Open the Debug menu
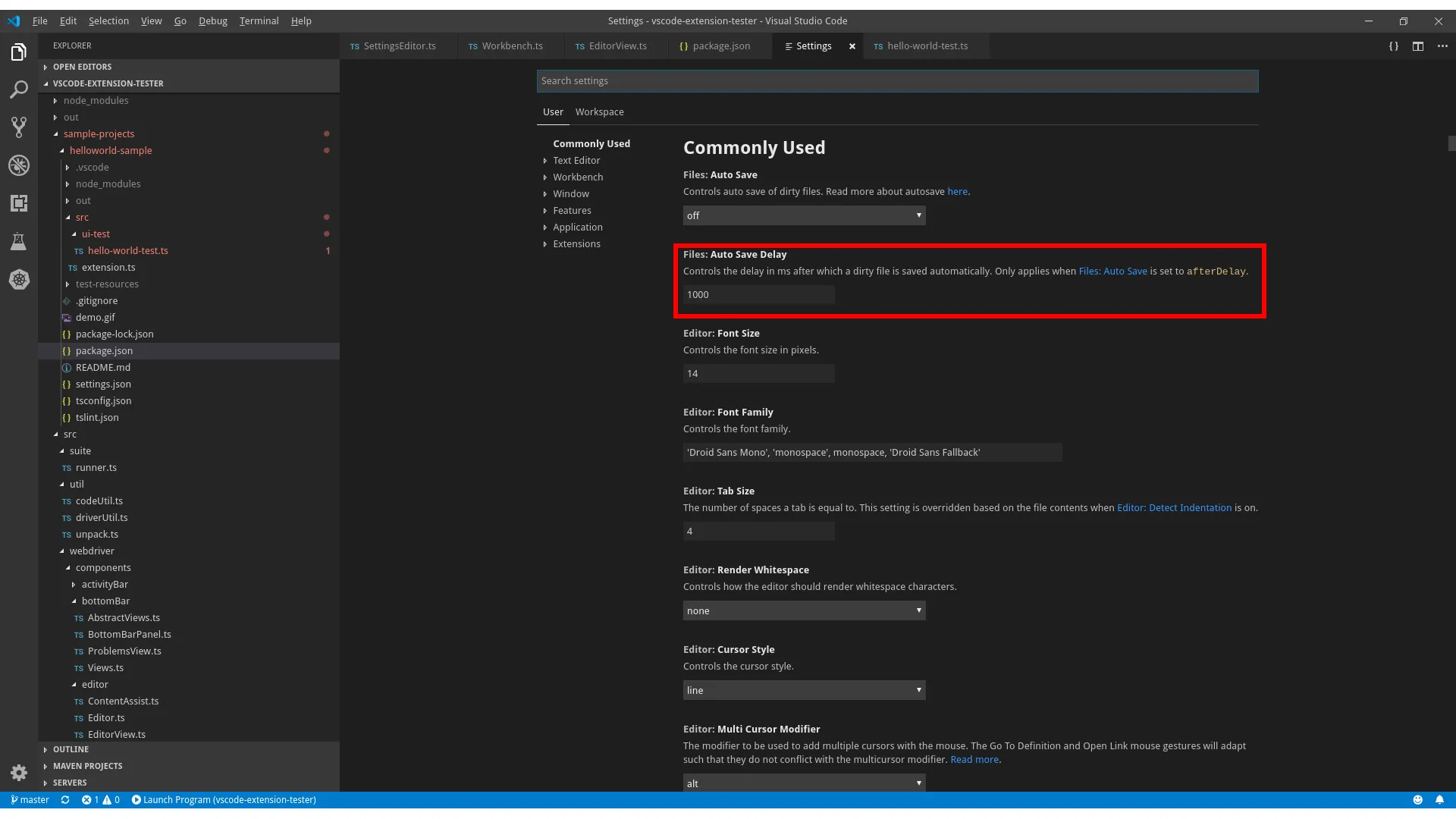This screenshot has height=819, width=1456. [x=213, y=21]
